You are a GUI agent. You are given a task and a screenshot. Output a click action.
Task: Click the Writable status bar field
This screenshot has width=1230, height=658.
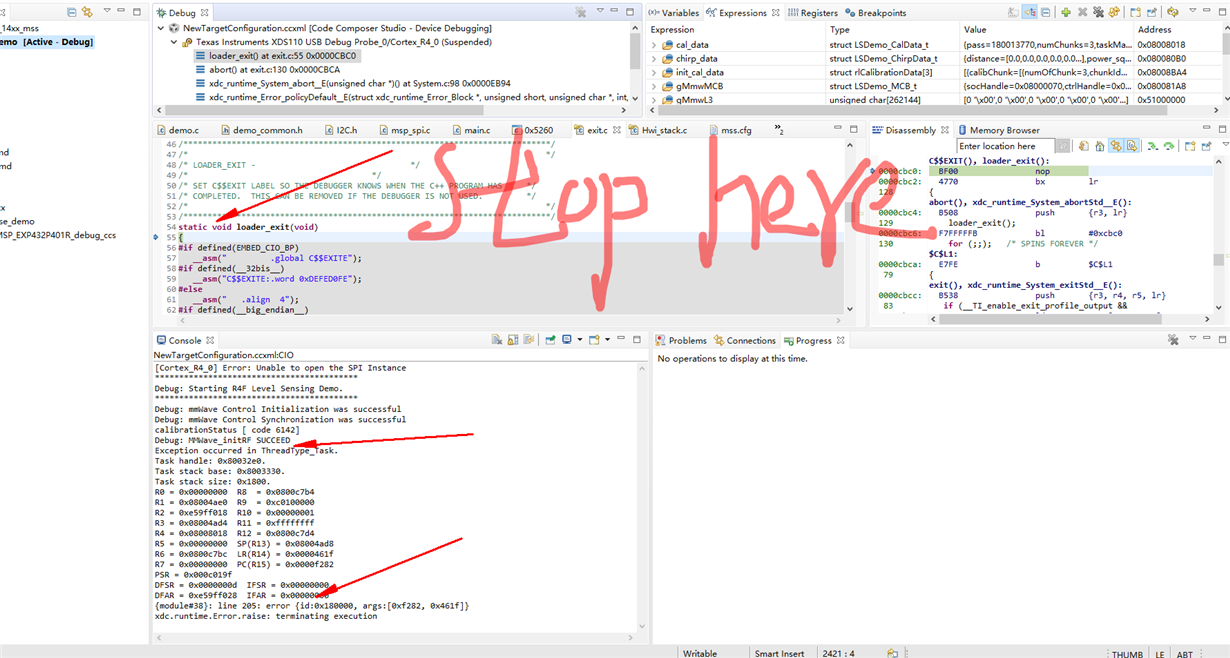tap(700, 653)
